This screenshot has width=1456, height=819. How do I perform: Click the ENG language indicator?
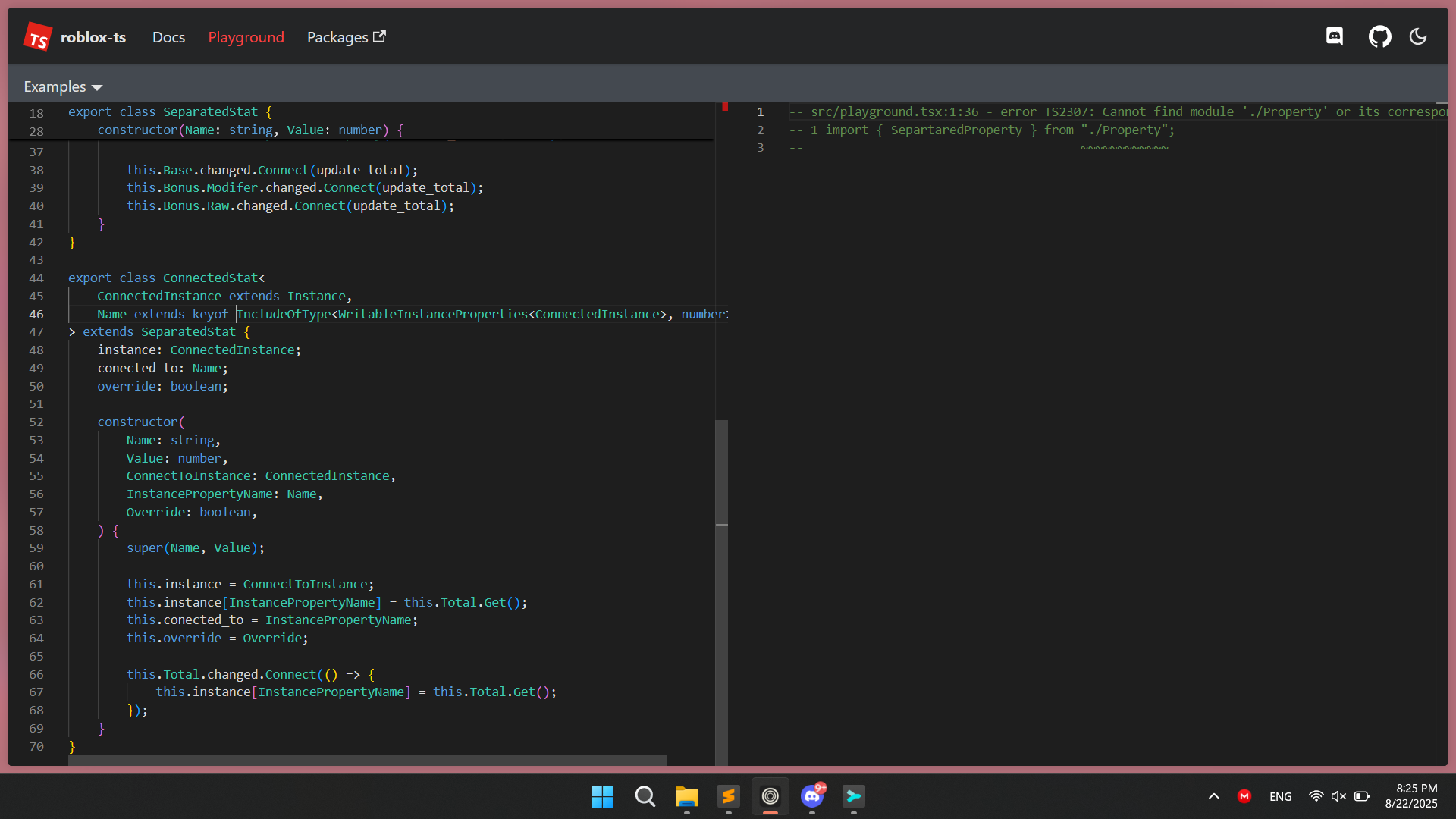pyautogui.click(x=1280, y=796)
